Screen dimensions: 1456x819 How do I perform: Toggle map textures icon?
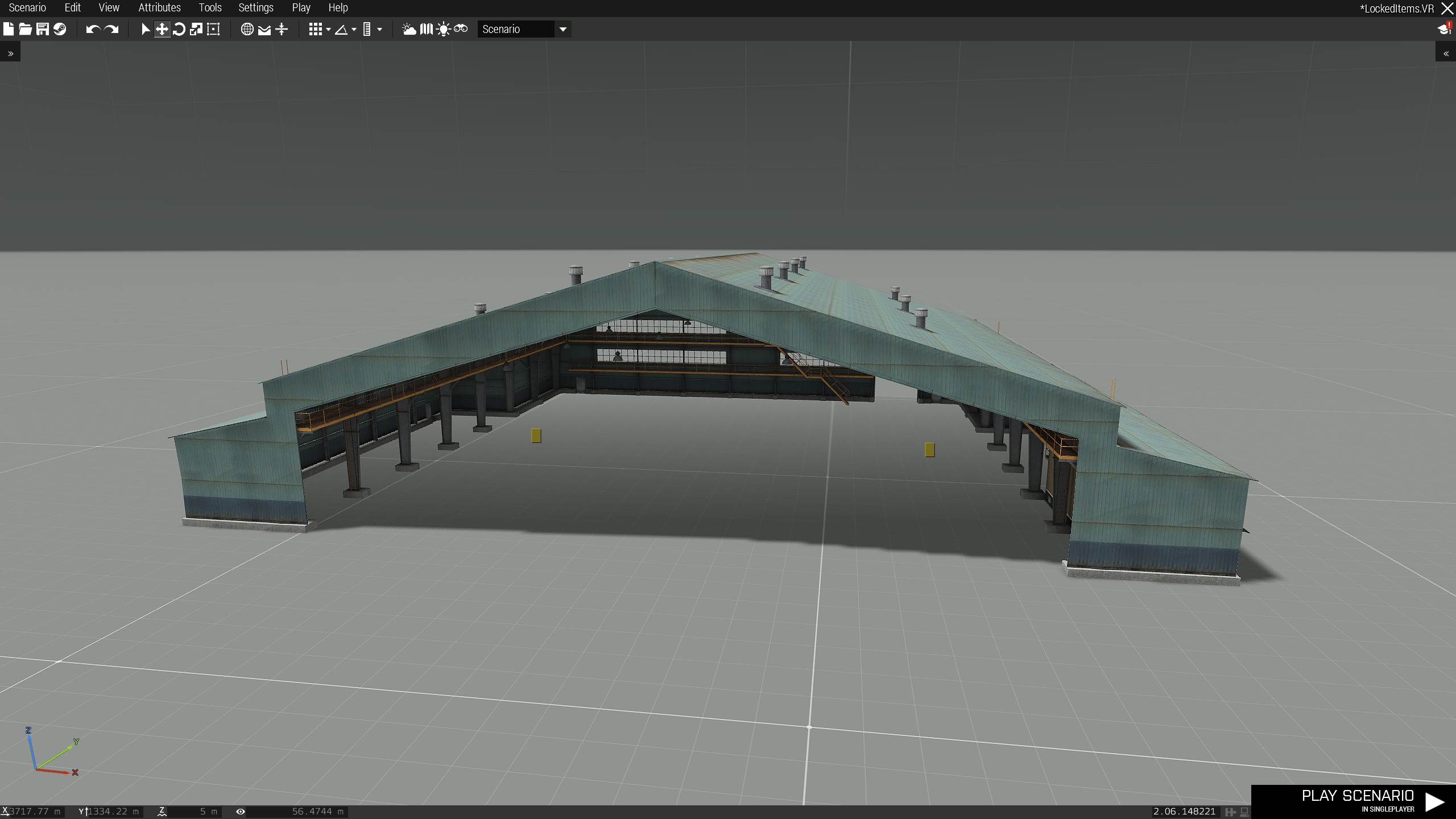point(427,29)
